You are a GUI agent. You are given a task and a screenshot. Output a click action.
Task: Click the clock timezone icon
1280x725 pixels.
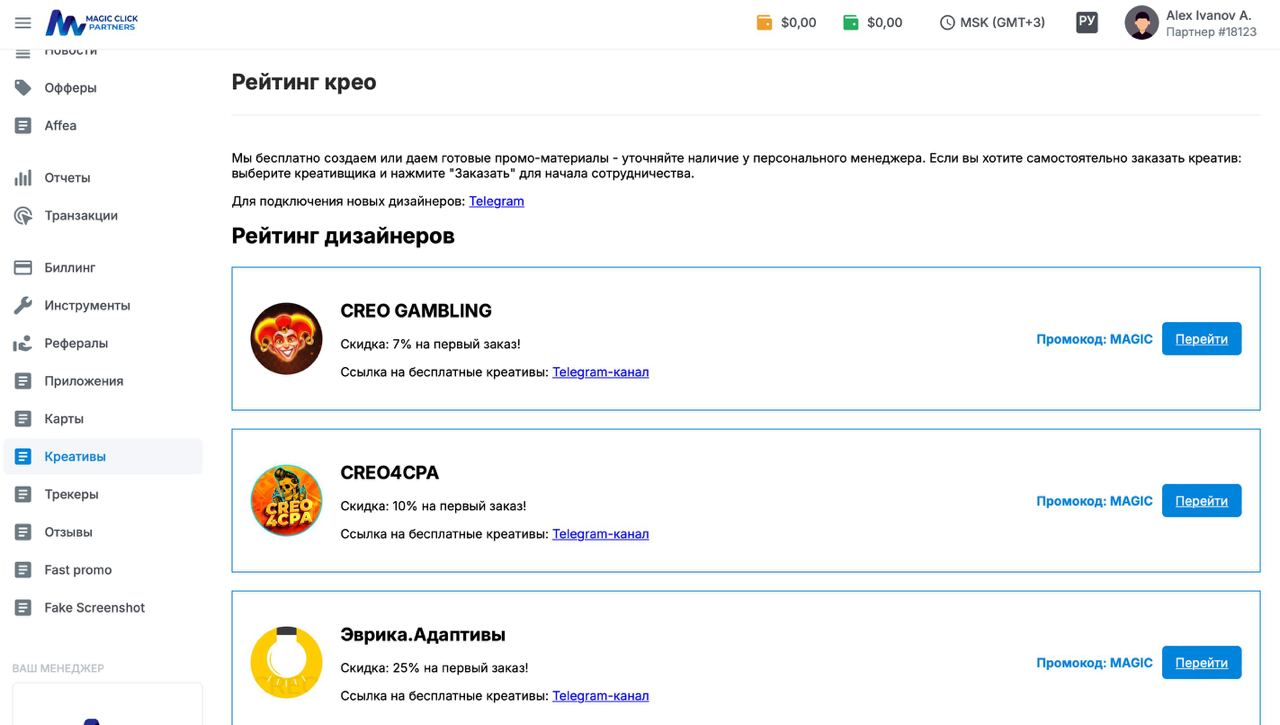pyautogui.click(x=947, y=22)
